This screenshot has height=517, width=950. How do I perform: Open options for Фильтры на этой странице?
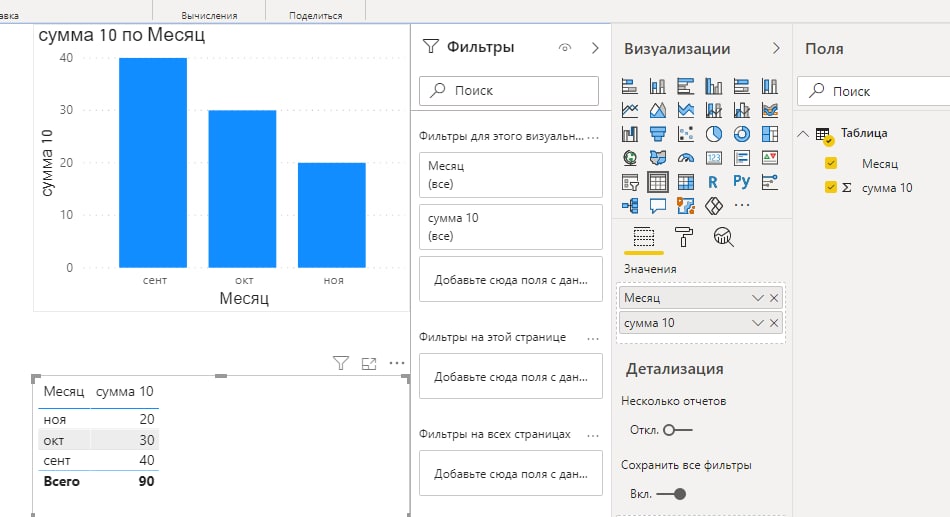click(x=593, y=338)
